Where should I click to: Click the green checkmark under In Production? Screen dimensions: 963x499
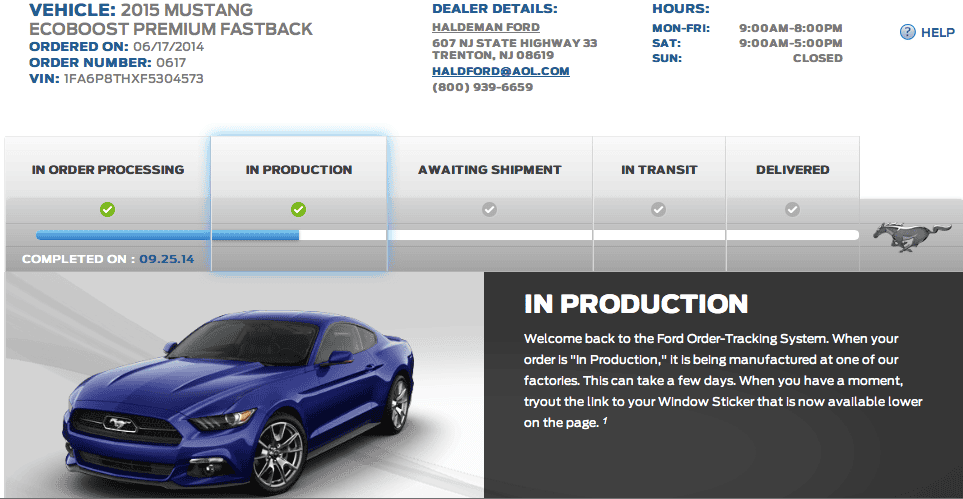[298, 210]
